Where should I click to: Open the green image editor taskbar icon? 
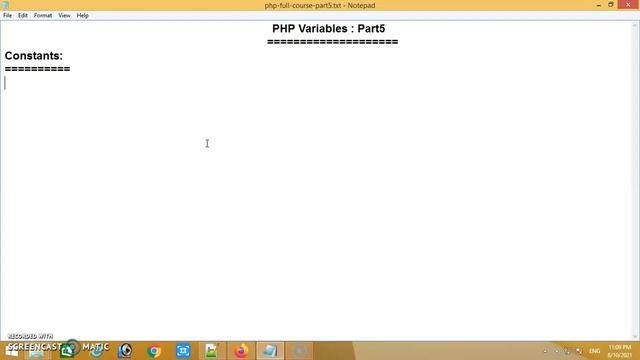(x=212, y=351)
